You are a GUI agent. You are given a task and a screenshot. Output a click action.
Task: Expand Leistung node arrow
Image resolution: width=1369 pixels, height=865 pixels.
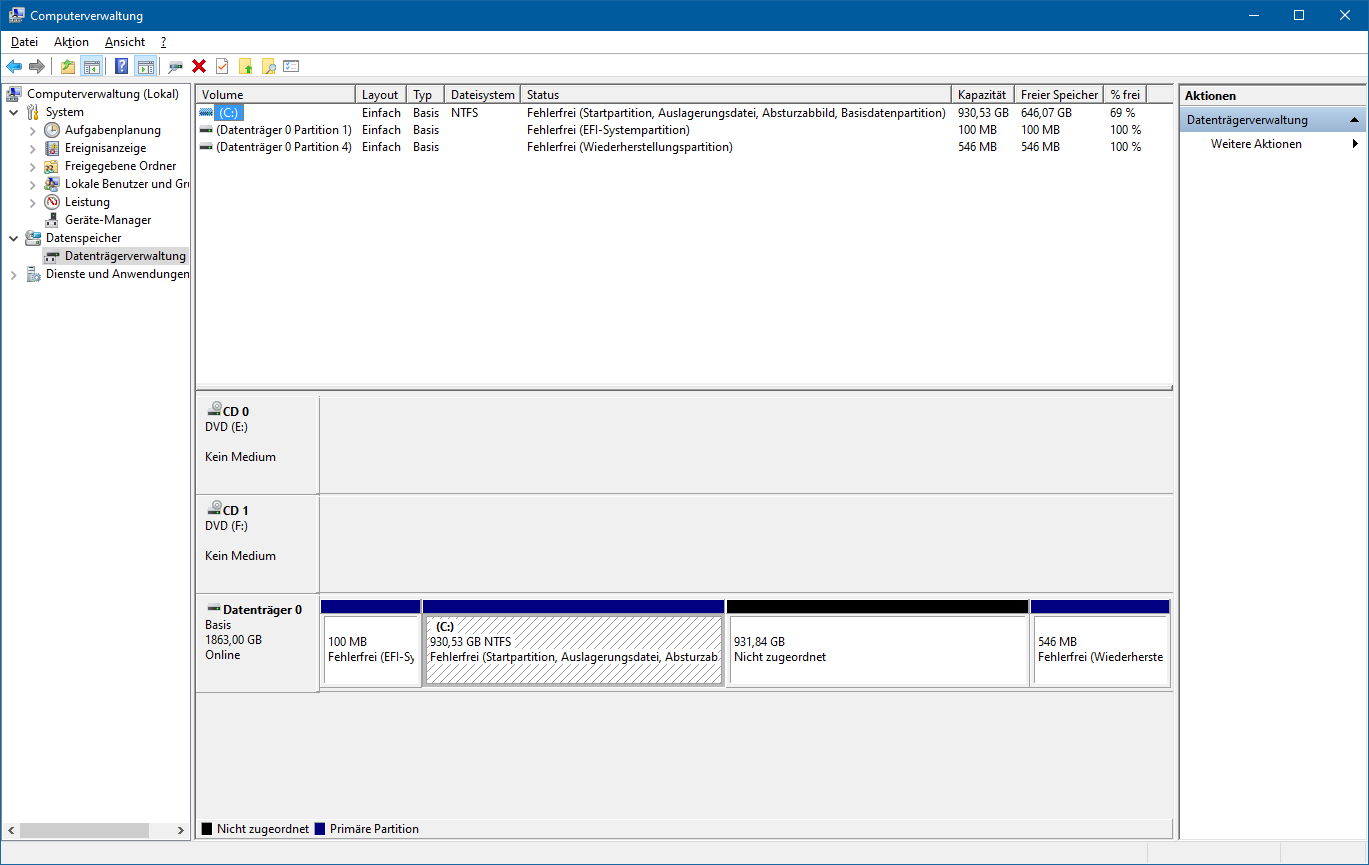33,202
